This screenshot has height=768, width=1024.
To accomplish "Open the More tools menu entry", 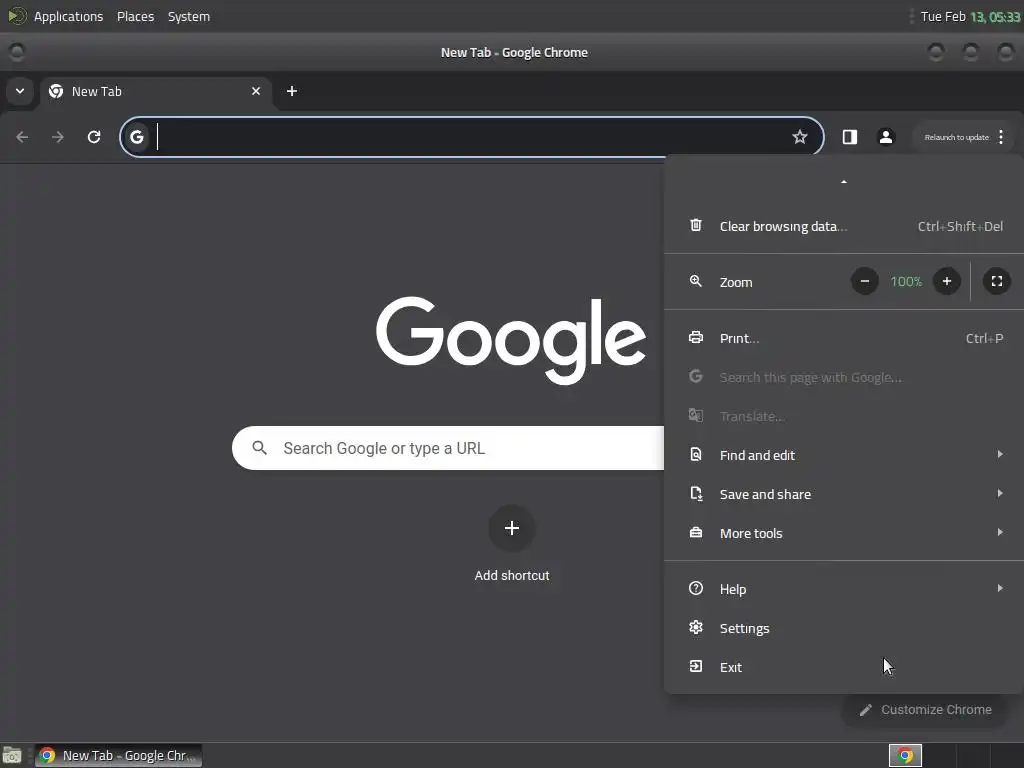I will pyautogui.click(x=844, y=533).
